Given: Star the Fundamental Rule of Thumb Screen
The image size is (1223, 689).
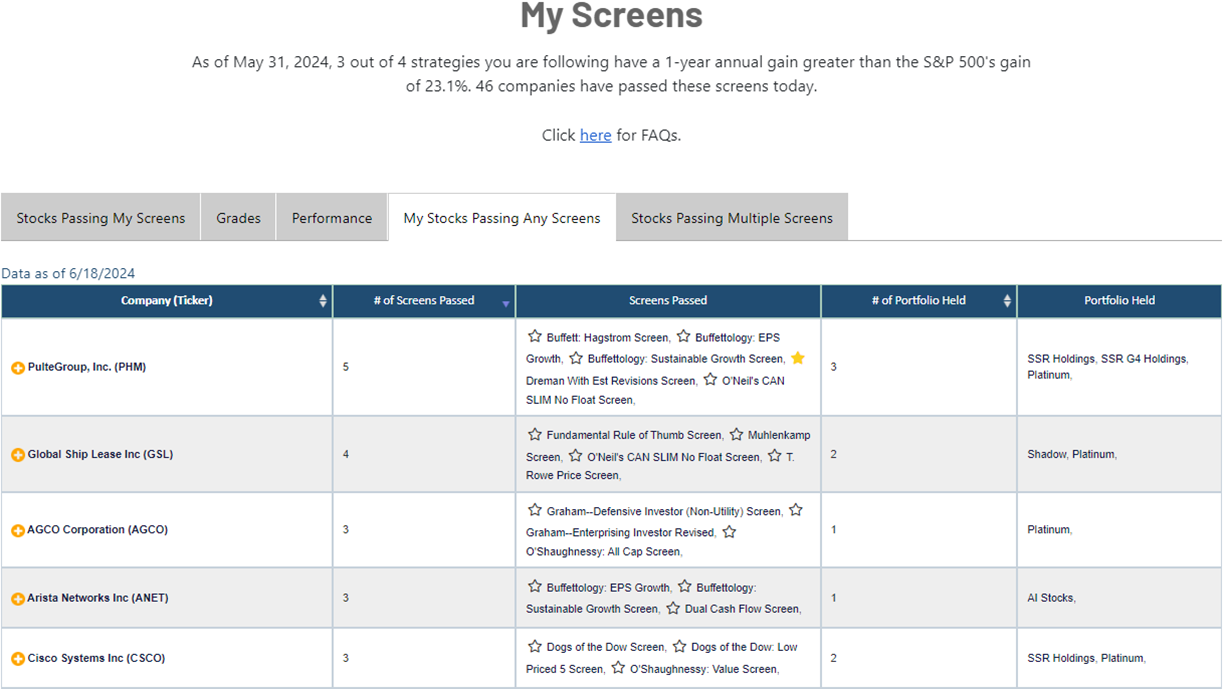Looking at the screenshot, I should tap(535, 434).
